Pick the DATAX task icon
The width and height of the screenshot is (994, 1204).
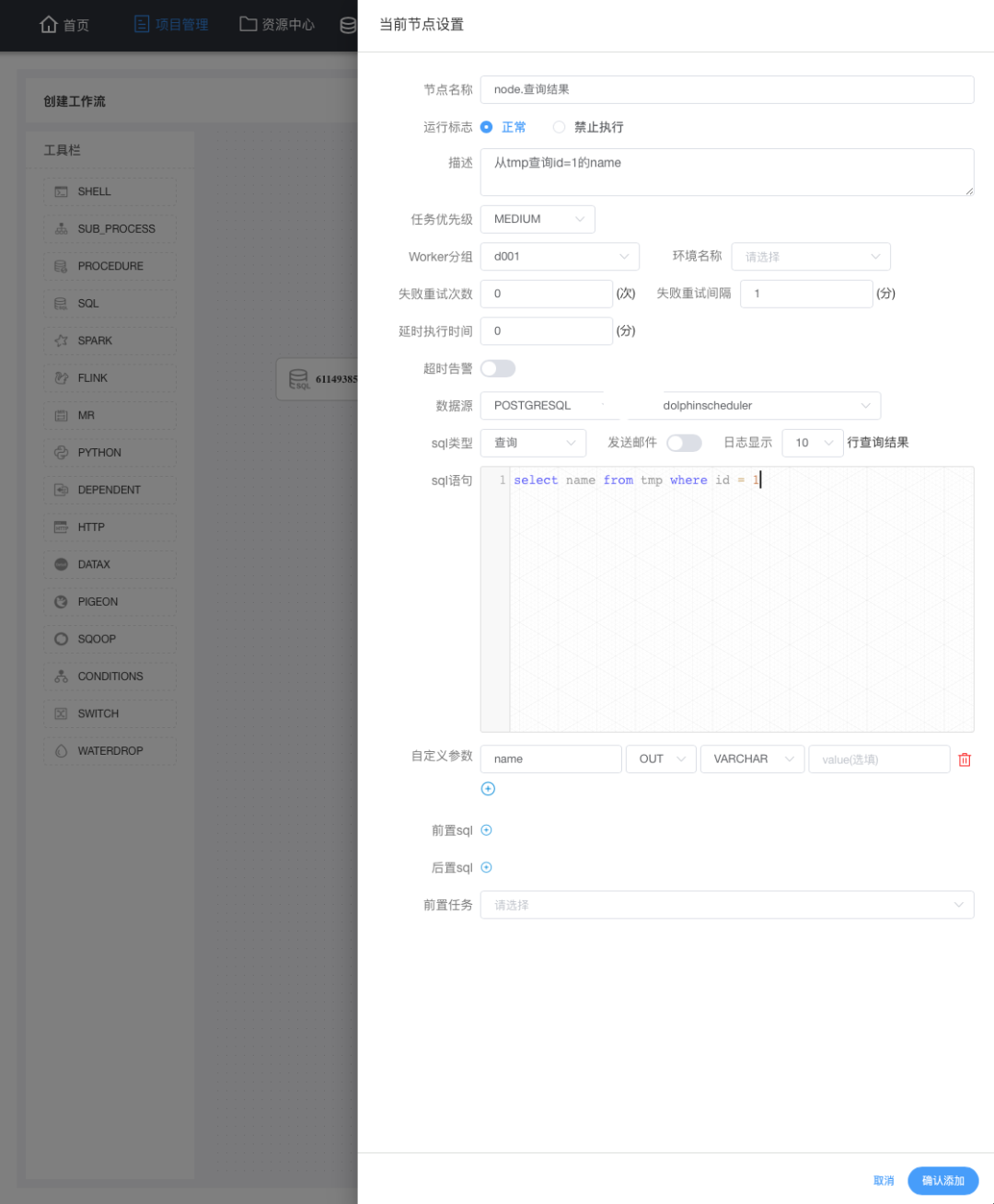61,564
